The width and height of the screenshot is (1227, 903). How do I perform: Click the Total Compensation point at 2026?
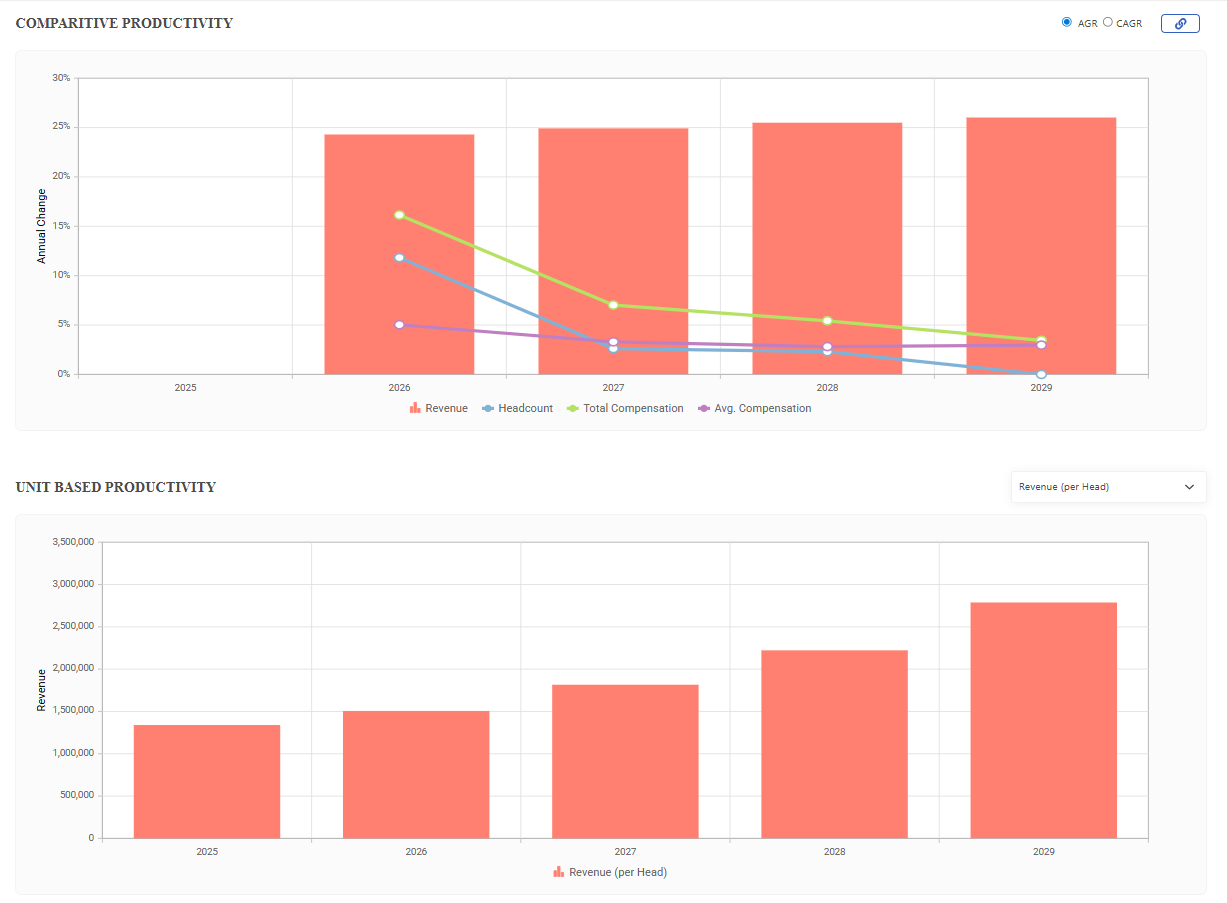click(399, 215)
